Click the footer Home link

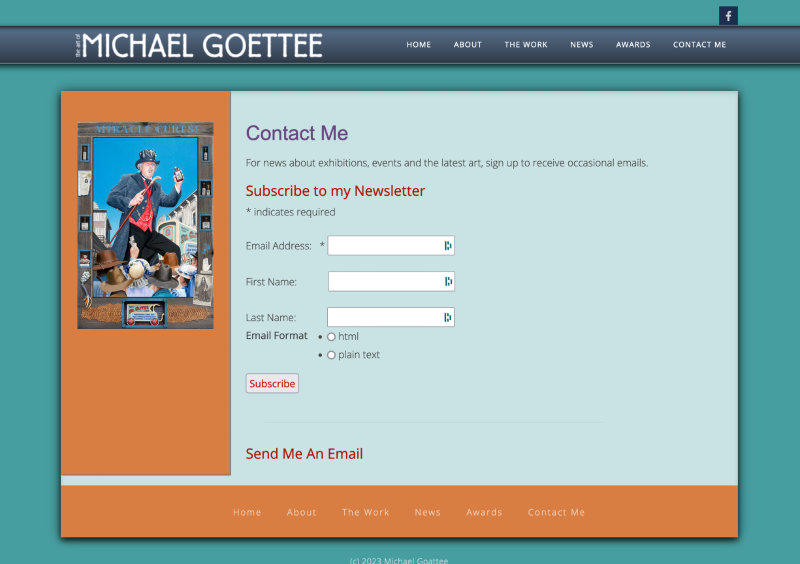coord(247,512)
